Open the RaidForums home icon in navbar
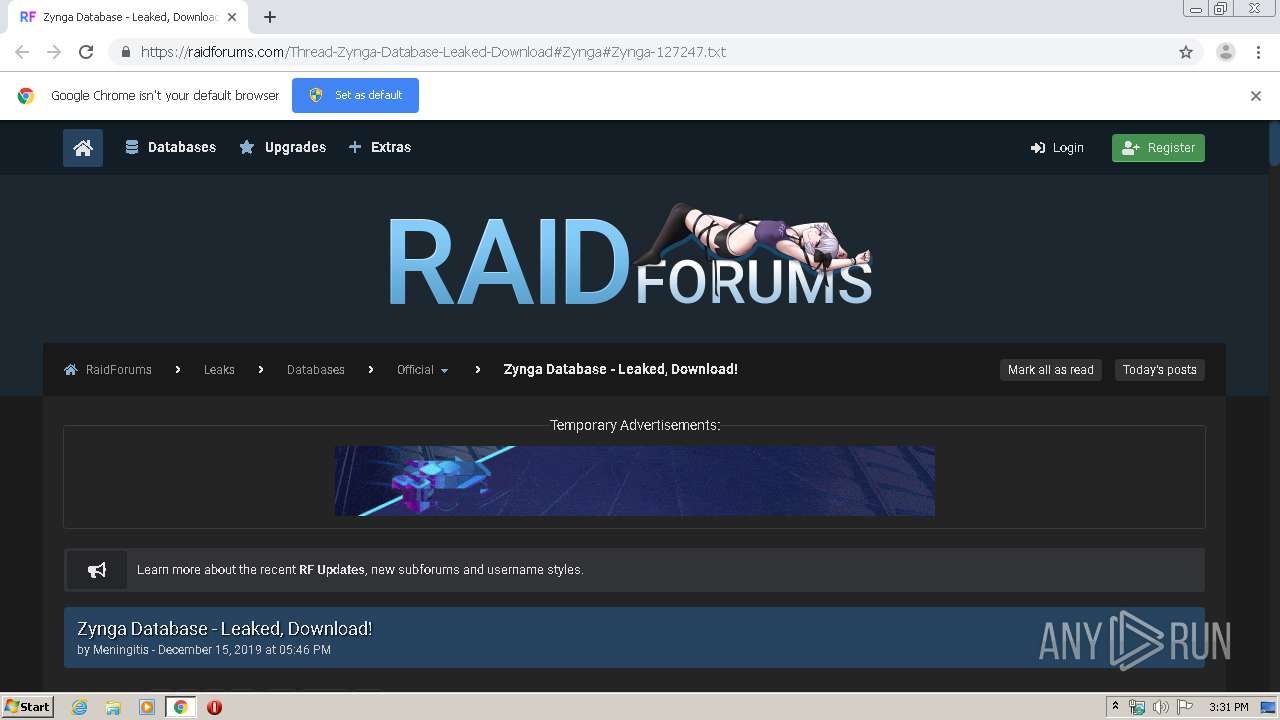Viewport: 1280px width, 720px height. point(83,147)
